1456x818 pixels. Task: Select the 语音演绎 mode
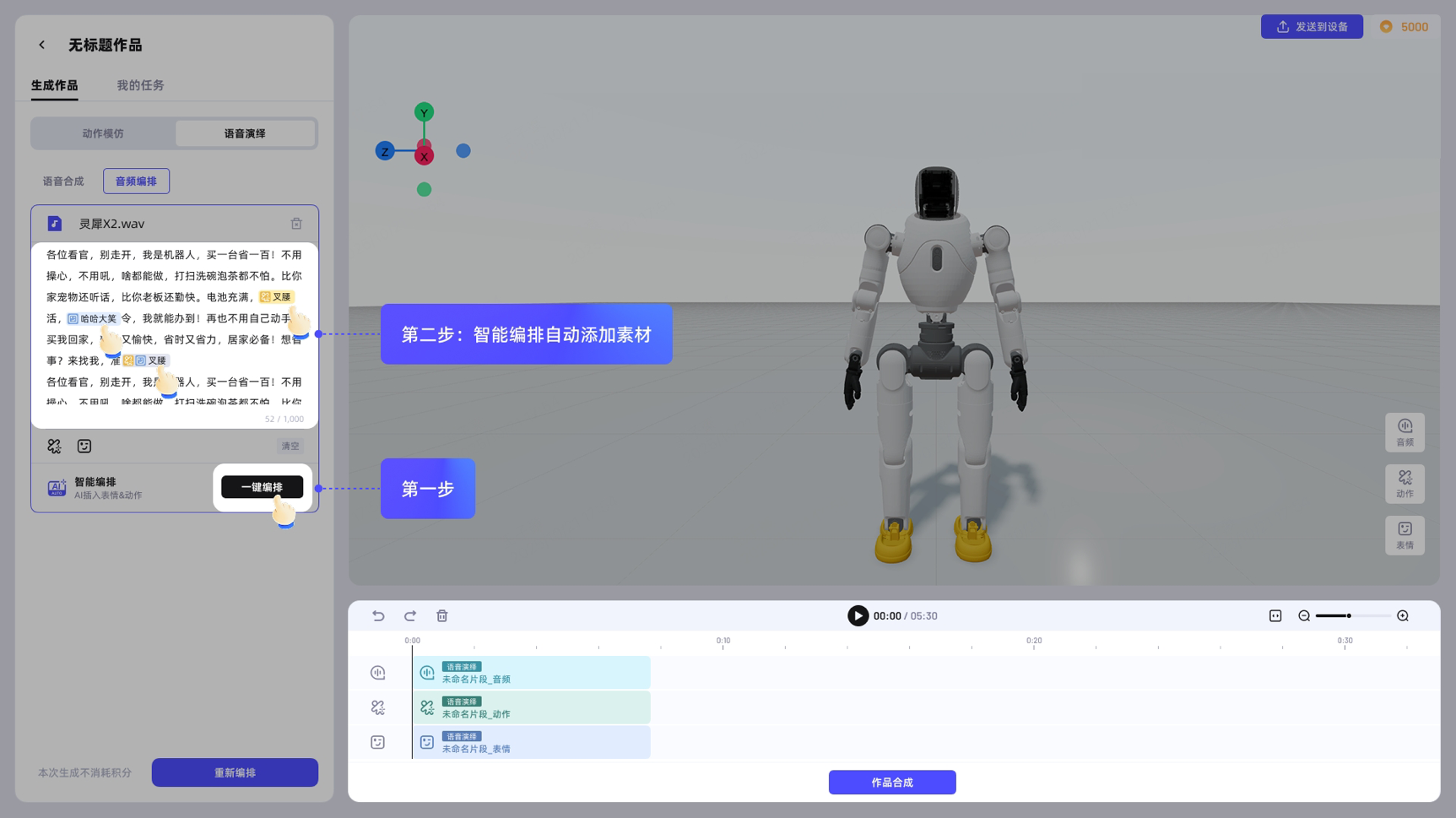point(245,133)
